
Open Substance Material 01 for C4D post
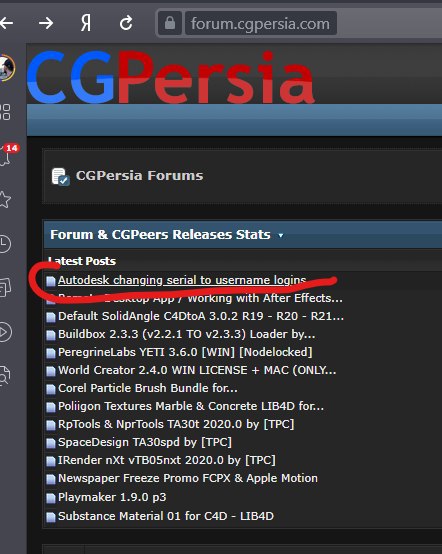tap(166, 516)
